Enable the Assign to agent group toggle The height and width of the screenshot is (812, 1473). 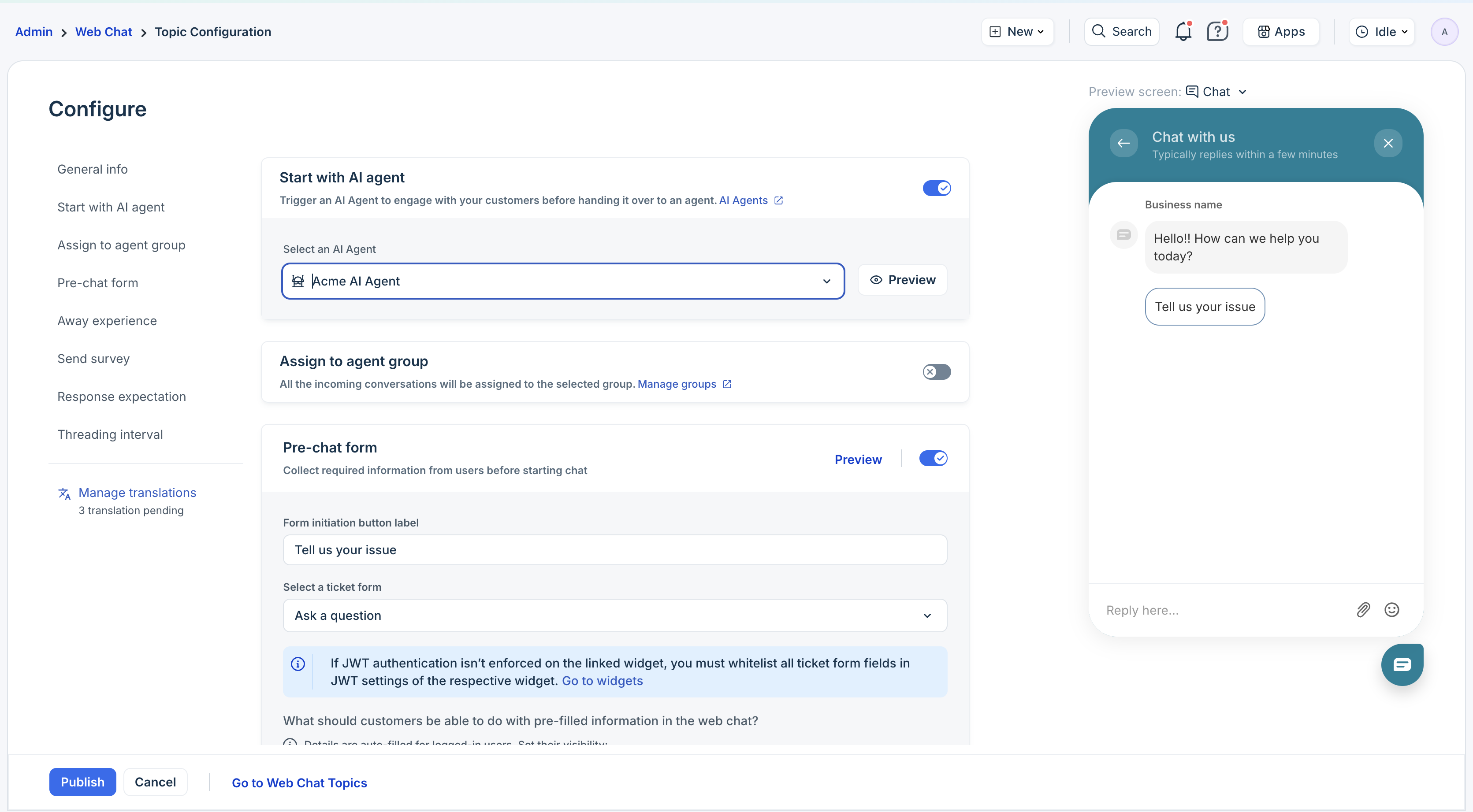click(x=937, y=372)
